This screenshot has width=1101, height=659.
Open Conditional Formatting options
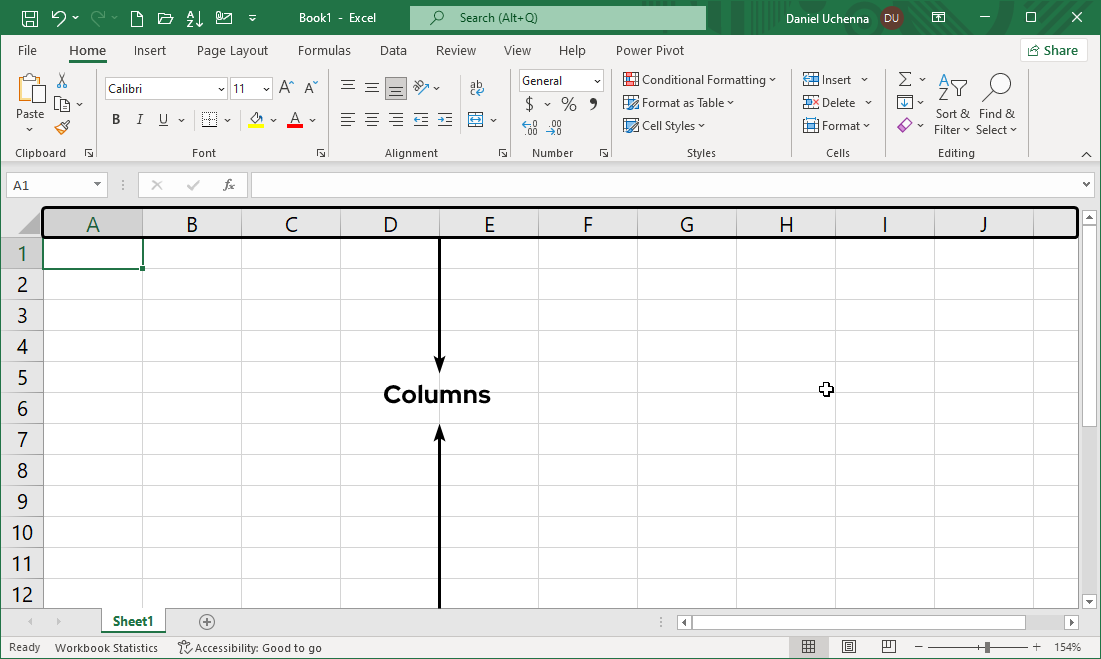(x=700, y=79)
